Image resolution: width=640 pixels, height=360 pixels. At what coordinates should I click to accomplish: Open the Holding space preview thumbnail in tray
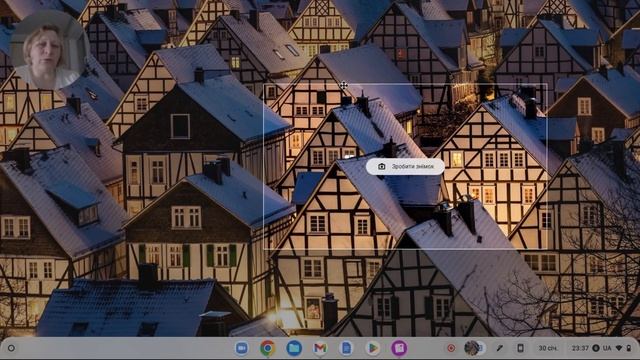[x=474, y=348]
